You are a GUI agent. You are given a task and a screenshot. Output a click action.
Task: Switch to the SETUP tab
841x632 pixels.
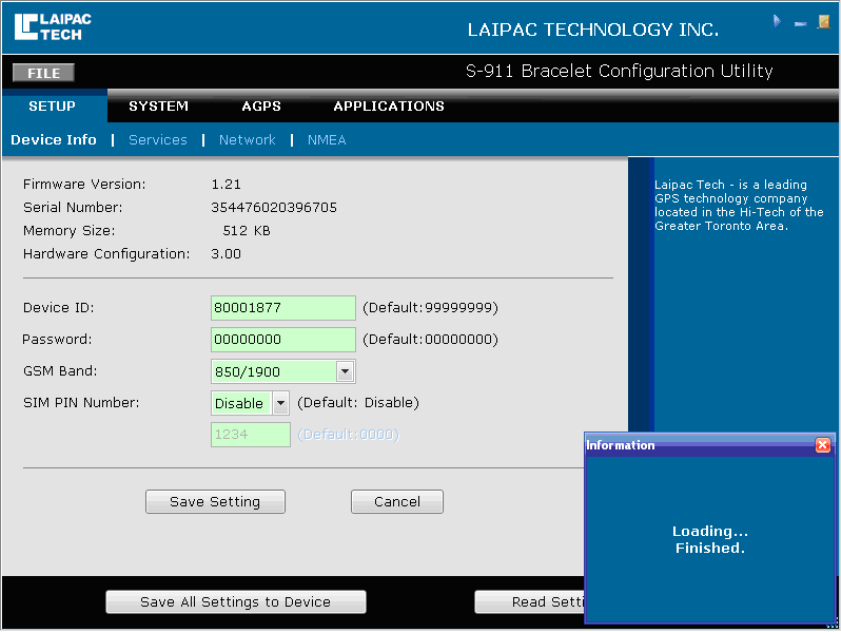pyautogui.click(x=52, y=106)
